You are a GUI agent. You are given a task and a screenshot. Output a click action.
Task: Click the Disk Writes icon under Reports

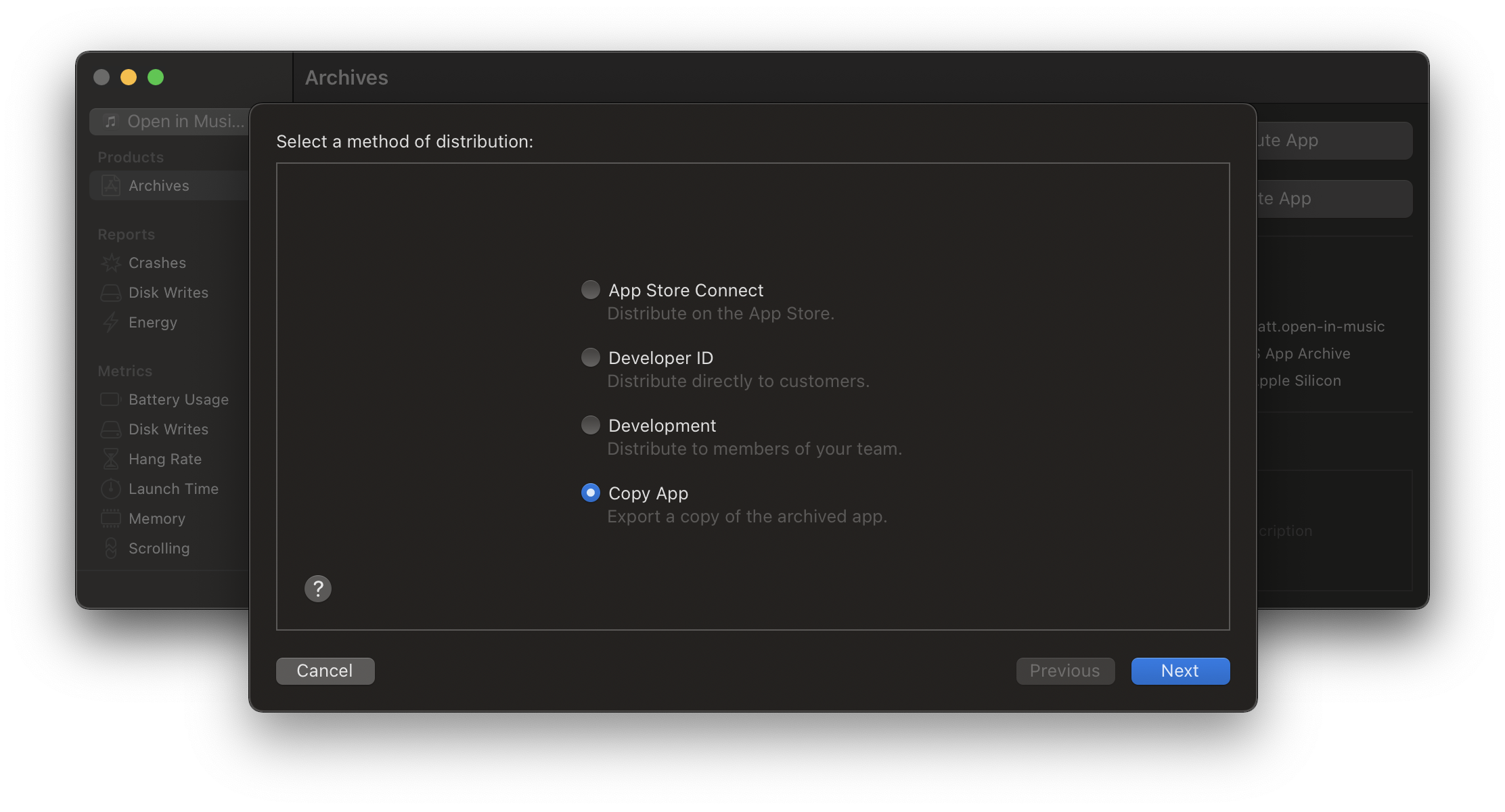coord(111,292)
